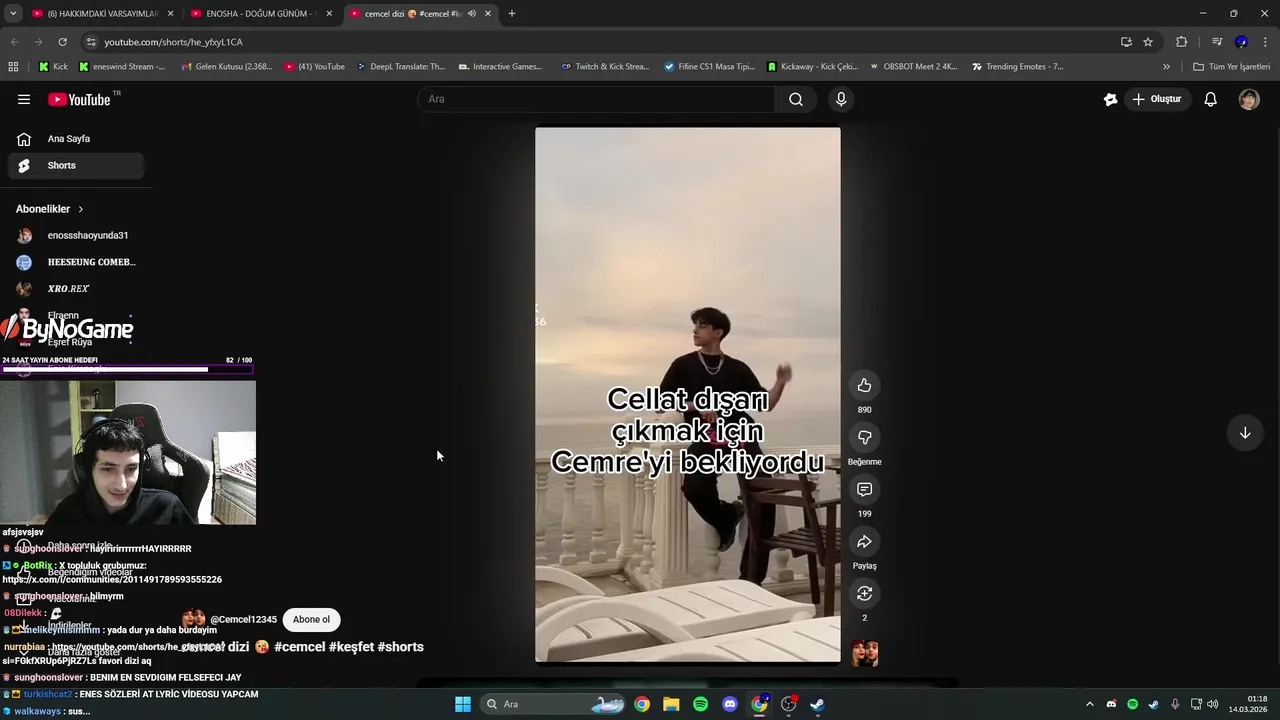
Task: Open the account avatar menu on YouTube
Action: [x=1249, y=99]
